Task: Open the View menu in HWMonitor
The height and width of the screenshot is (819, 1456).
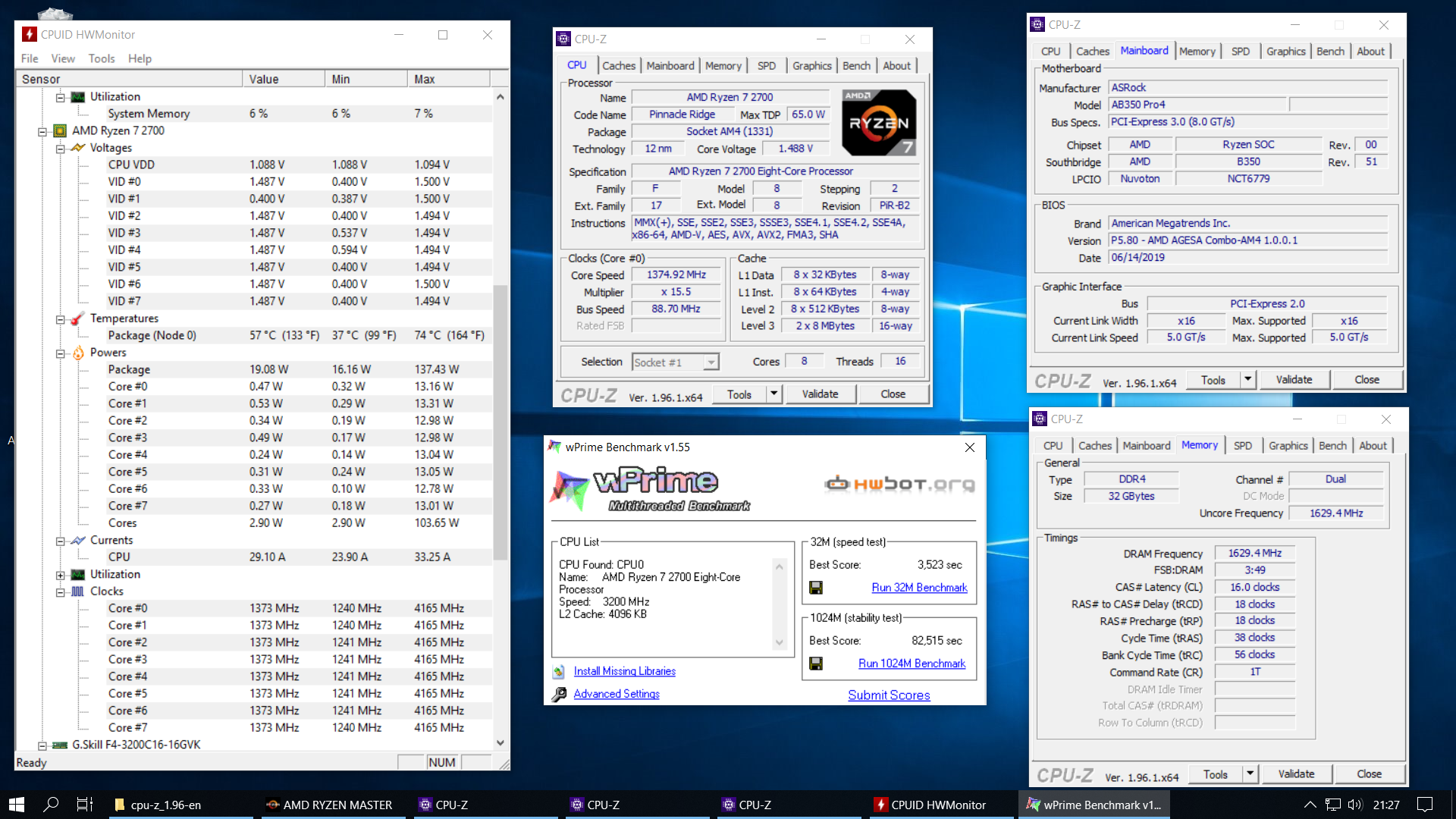Action: click(63, 58)
